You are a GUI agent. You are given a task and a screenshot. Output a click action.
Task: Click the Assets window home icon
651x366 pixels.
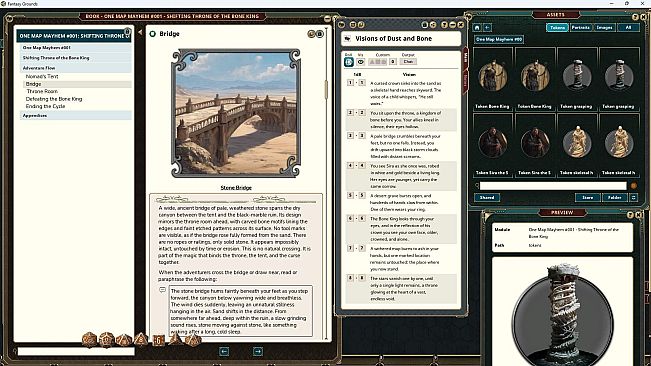477,27
